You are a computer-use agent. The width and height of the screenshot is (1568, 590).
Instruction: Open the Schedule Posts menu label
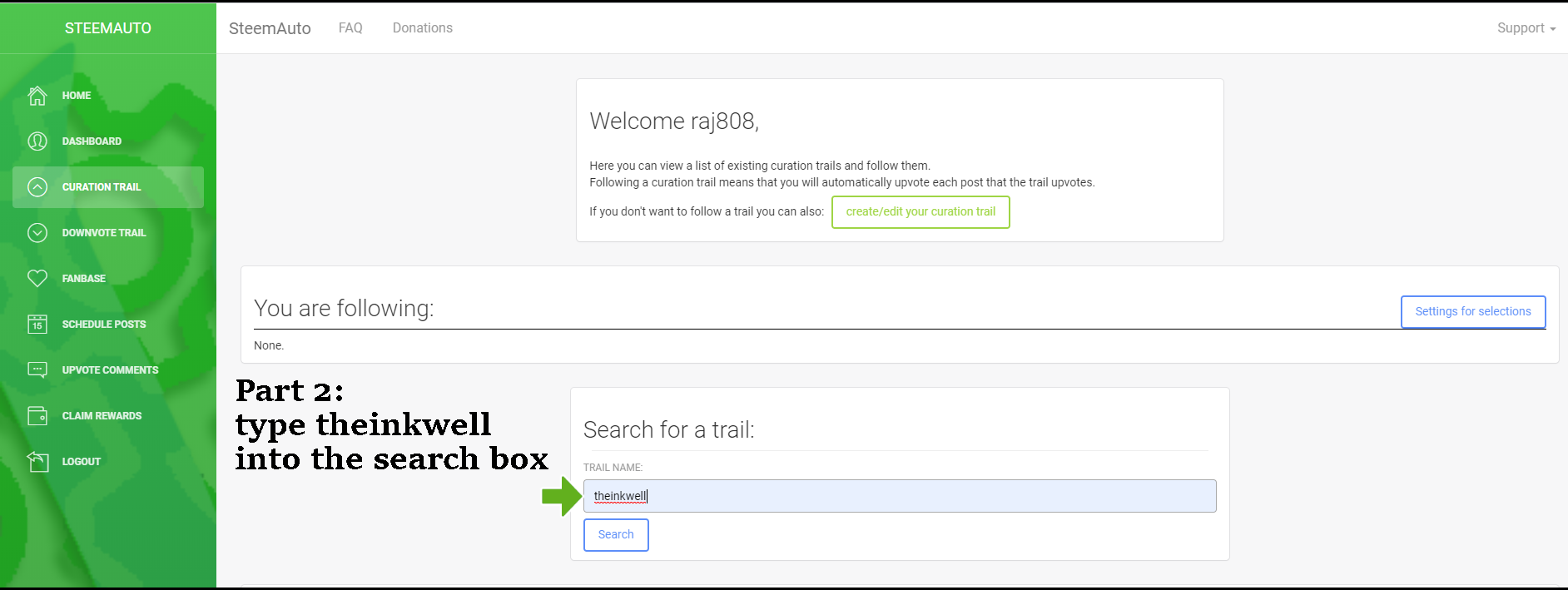[104, 325]
